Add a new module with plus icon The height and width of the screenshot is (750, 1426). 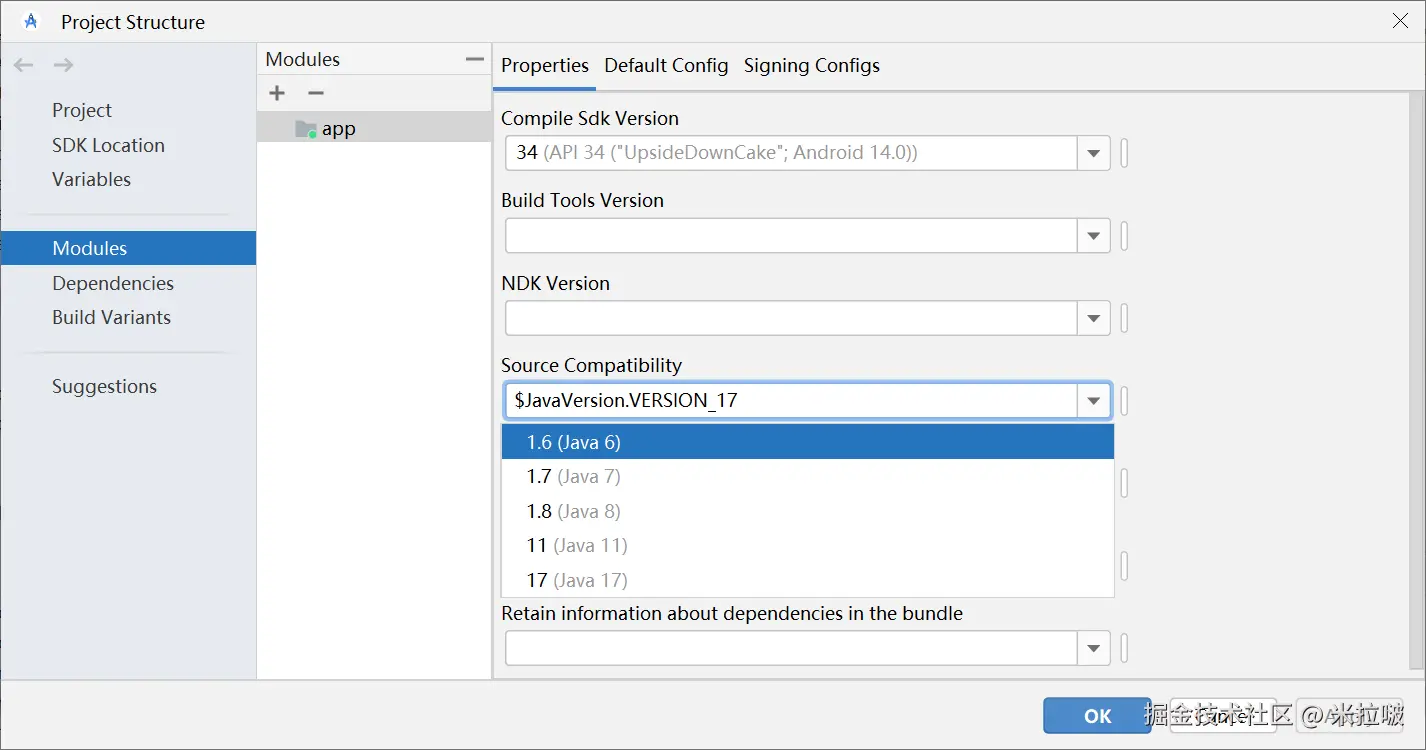[x=277, y=93]
